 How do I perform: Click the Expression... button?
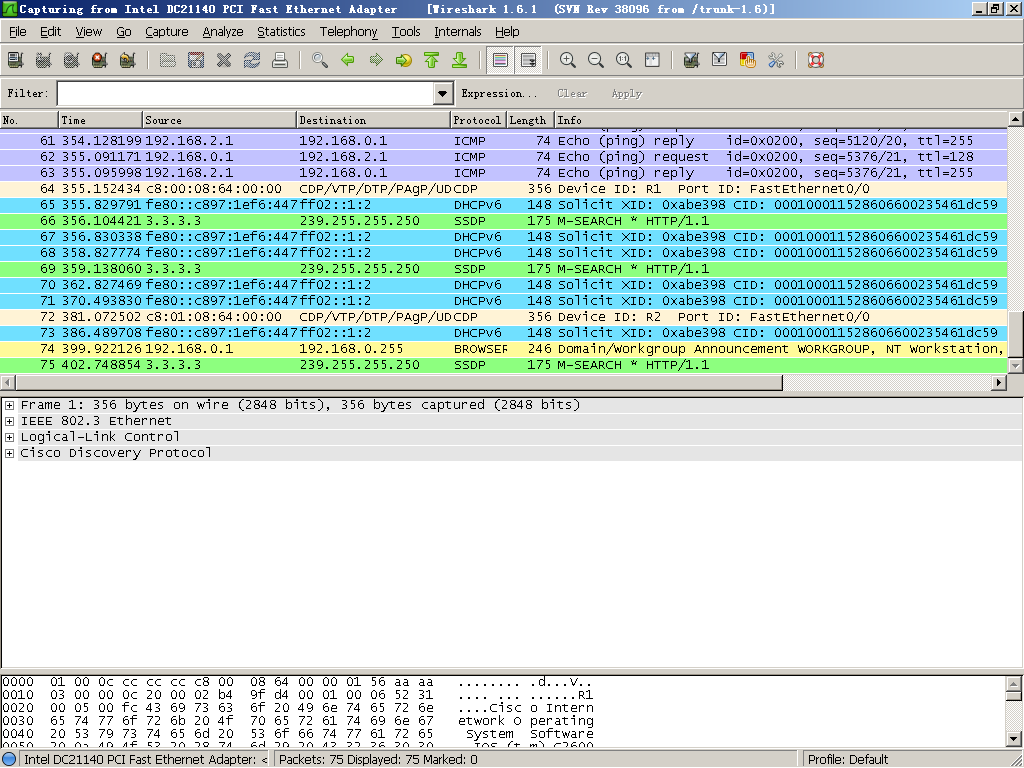pyautogui.click(x=499, y=93)
